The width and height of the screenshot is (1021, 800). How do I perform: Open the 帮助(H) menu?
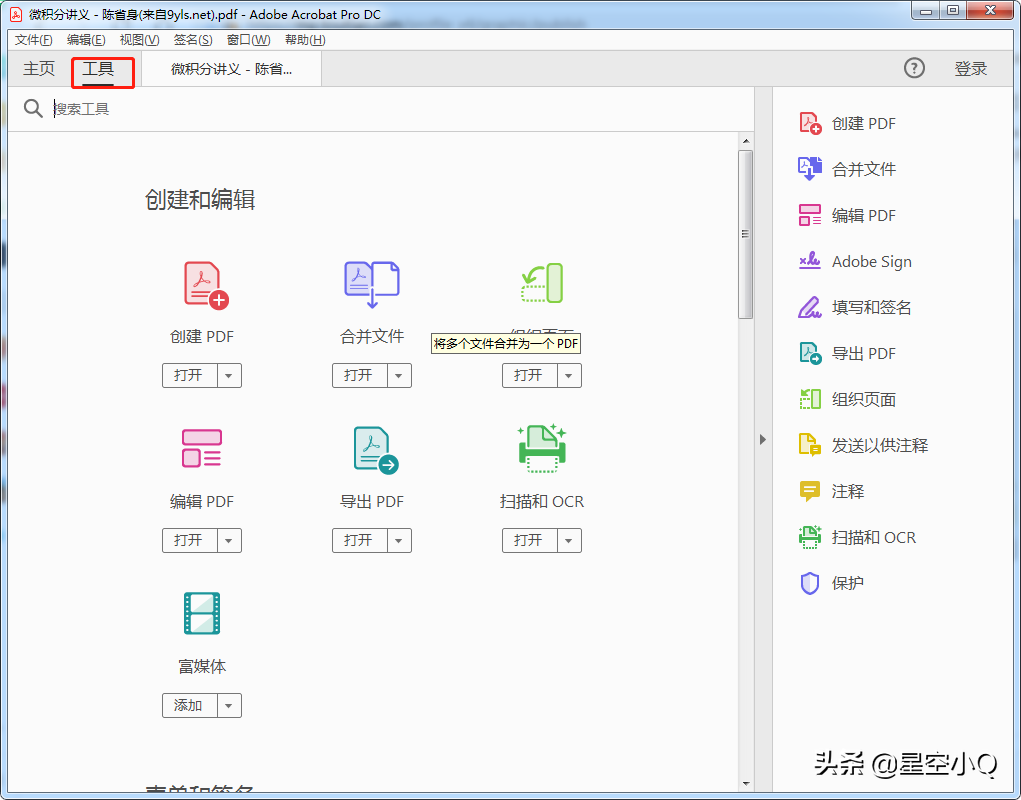pos(305,40)
